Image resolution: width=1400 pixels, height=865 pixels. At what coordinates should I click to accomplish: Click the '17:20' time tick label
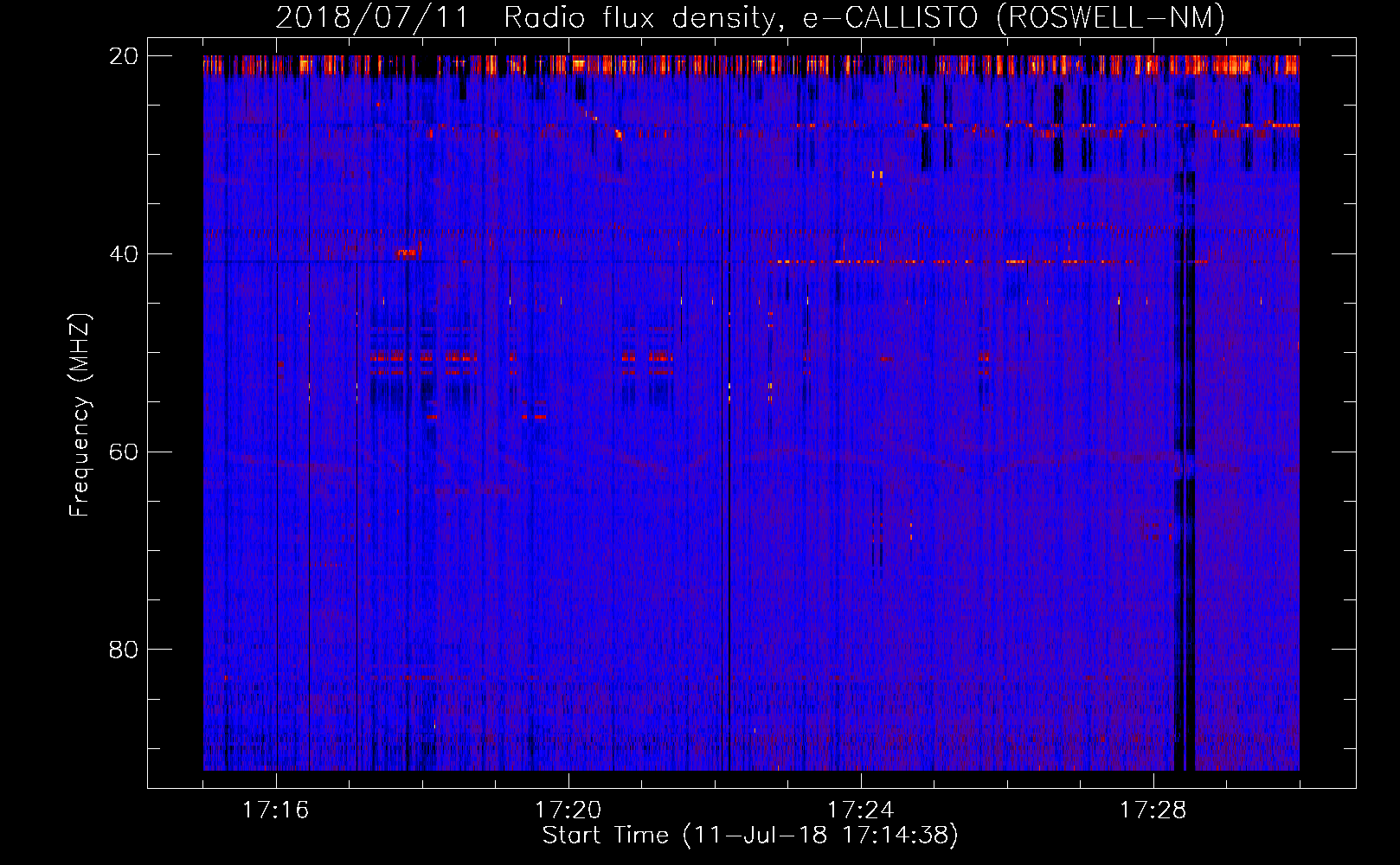tap(568, 811)
